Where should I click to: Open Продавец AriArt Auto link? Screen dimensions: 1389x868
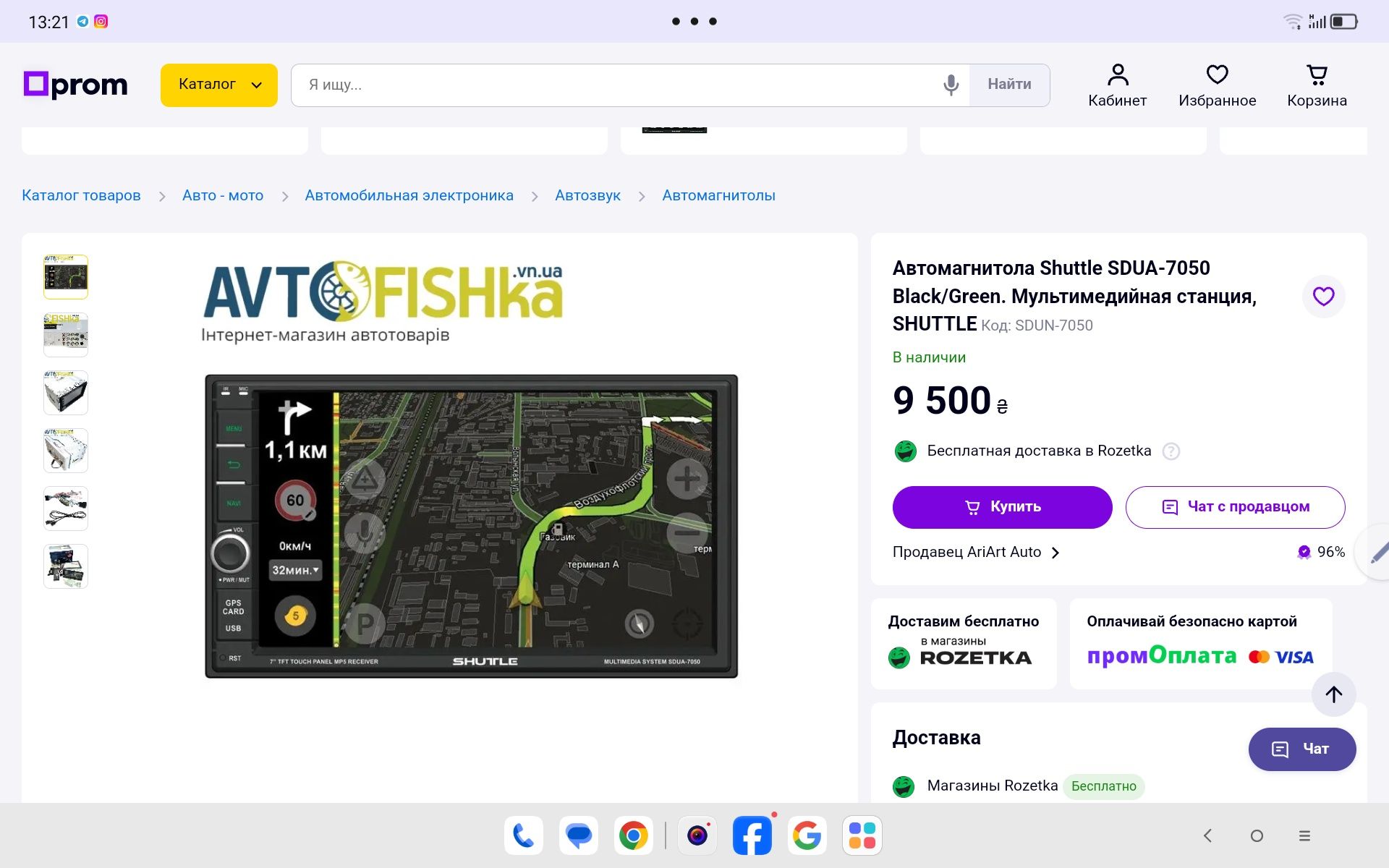pos(967,552)
